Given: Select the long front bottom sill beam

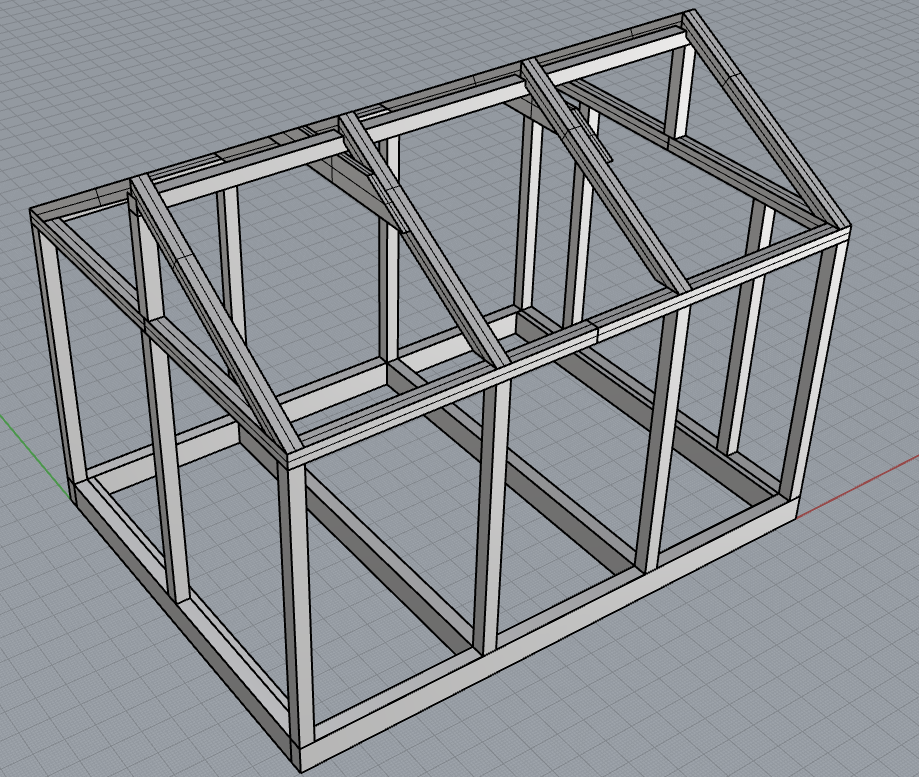Looking at the screenshot, I should coord(550,636).
